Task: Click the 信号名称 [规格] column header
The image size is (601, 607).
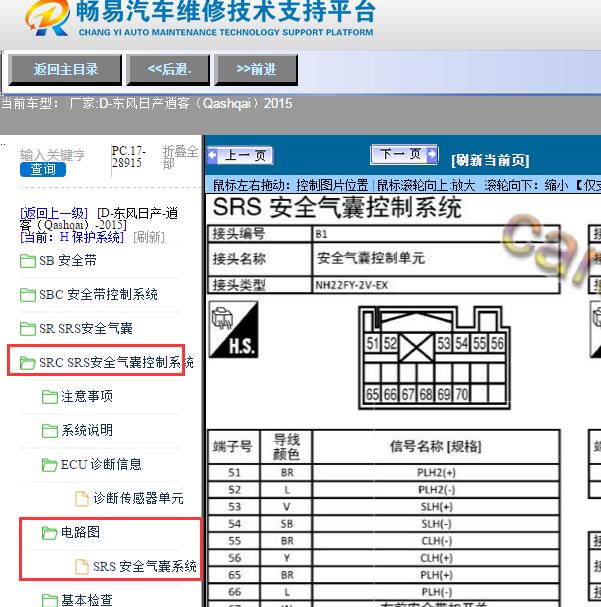Action: pos(436,447)
